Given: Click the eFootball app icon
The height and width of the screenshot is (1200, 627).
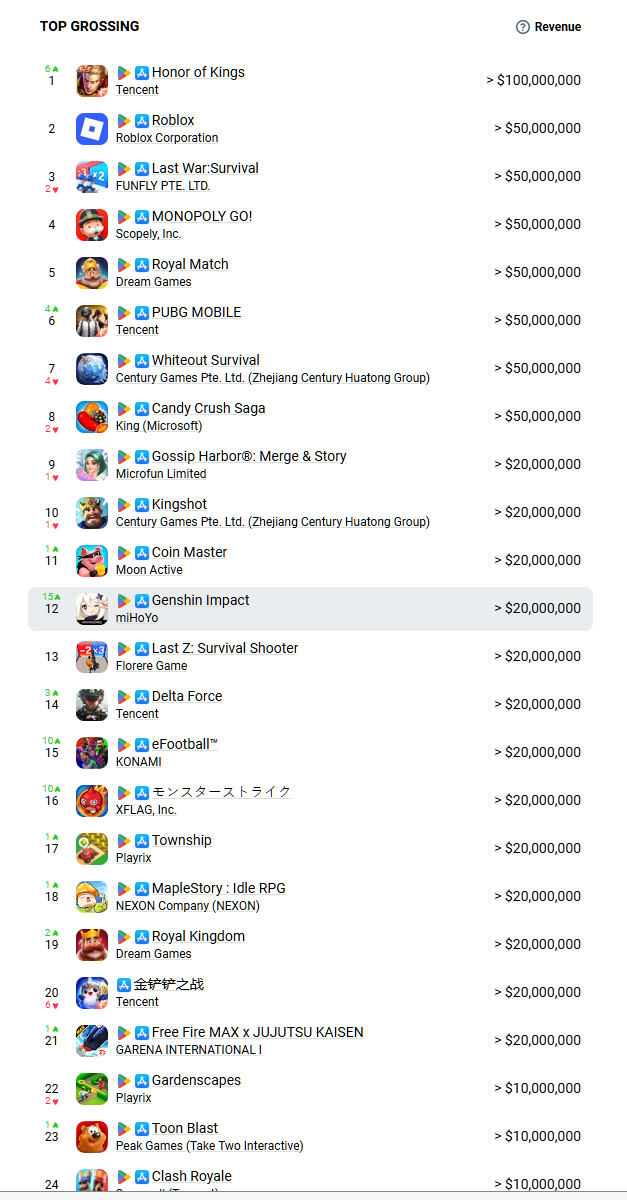Looking at the screenshot, I should point(92,753).
